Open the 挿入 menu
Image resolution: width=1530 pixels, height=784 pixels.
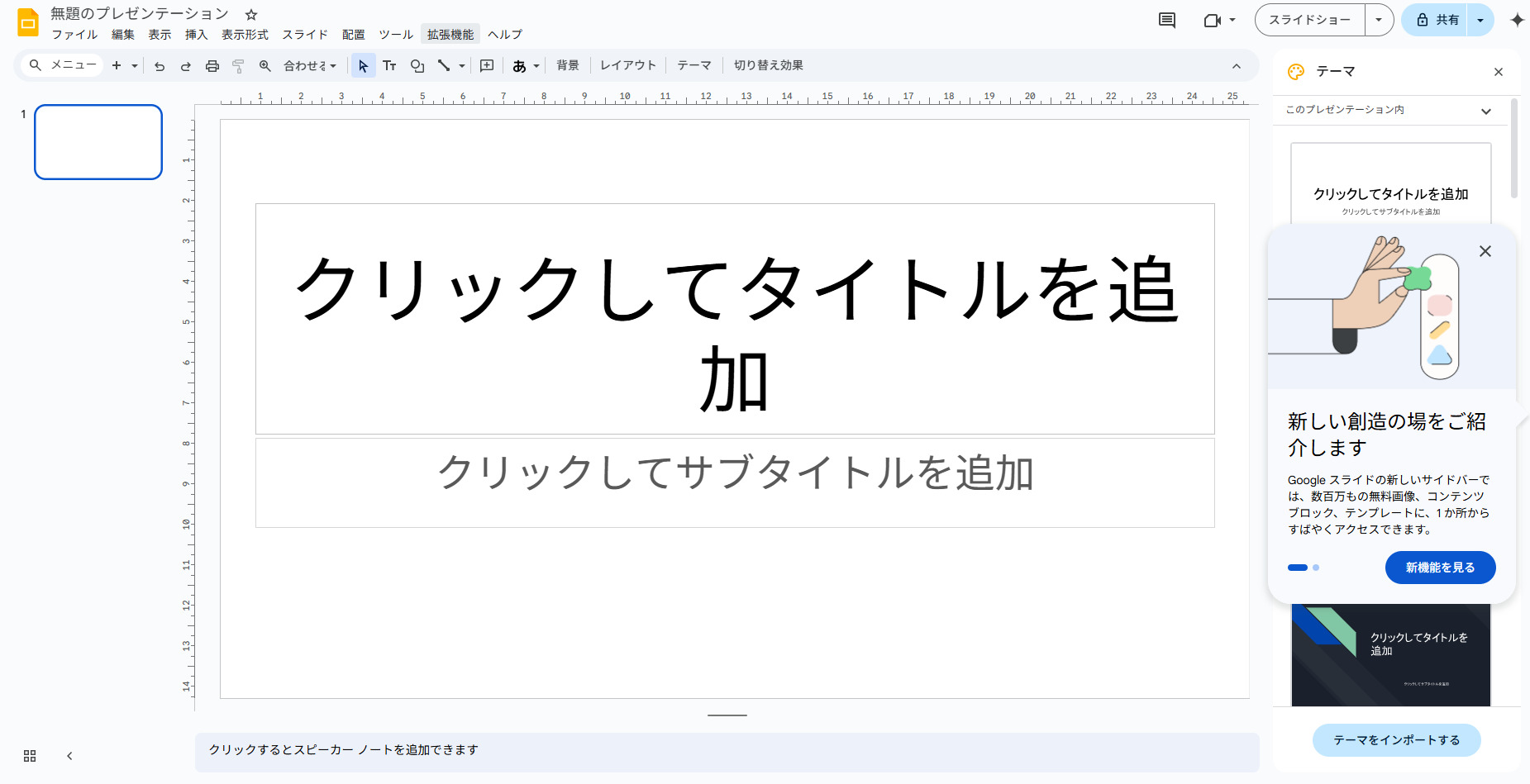[x=196, y=35]
